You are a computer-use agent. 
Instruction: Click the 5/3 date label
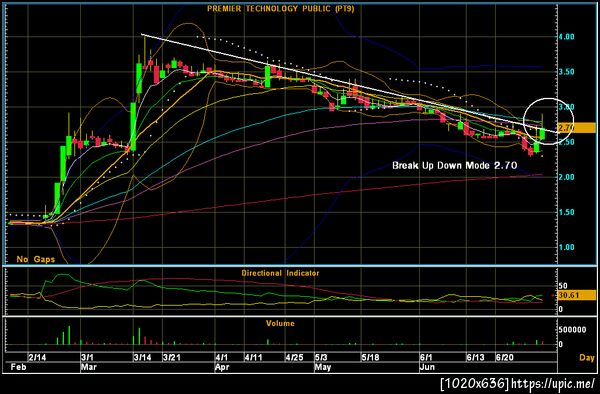tap(321, 357)
